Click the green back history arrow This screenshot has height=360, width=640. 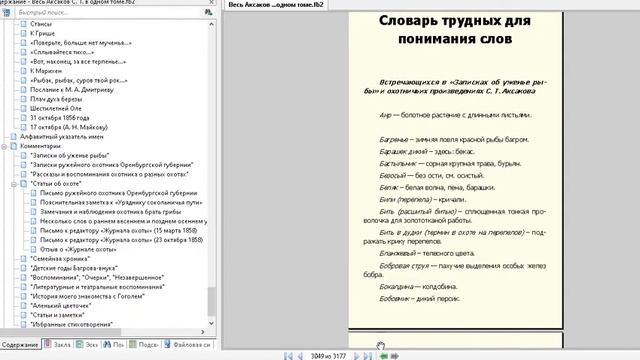coord(383,356)
